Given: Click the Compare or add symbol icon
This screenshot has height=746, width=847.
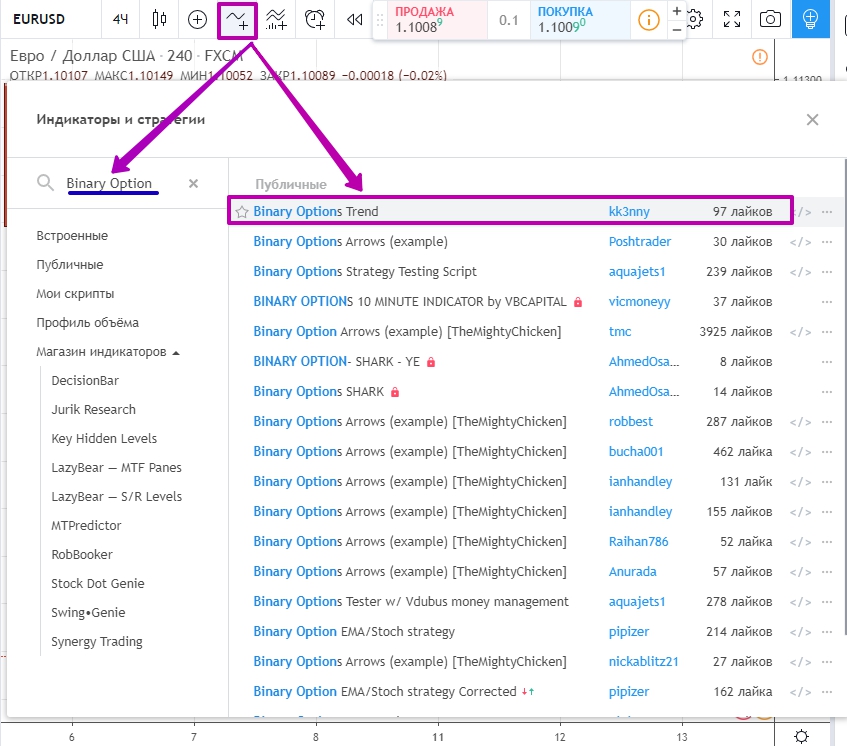Looking at the screenshot, I should [x=198, y=19].
